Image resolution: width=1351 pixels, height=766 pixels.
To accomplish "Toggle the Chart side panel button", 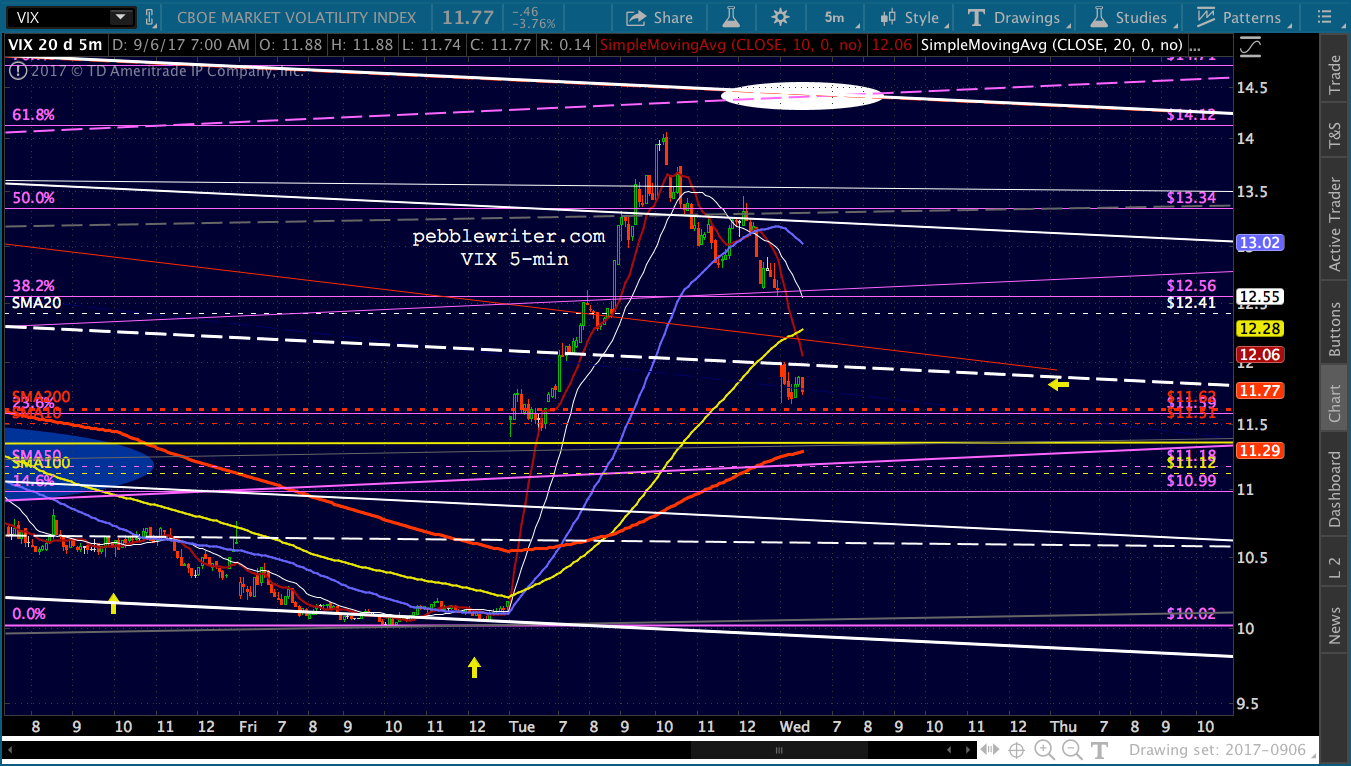I will tap(1334, 404).
